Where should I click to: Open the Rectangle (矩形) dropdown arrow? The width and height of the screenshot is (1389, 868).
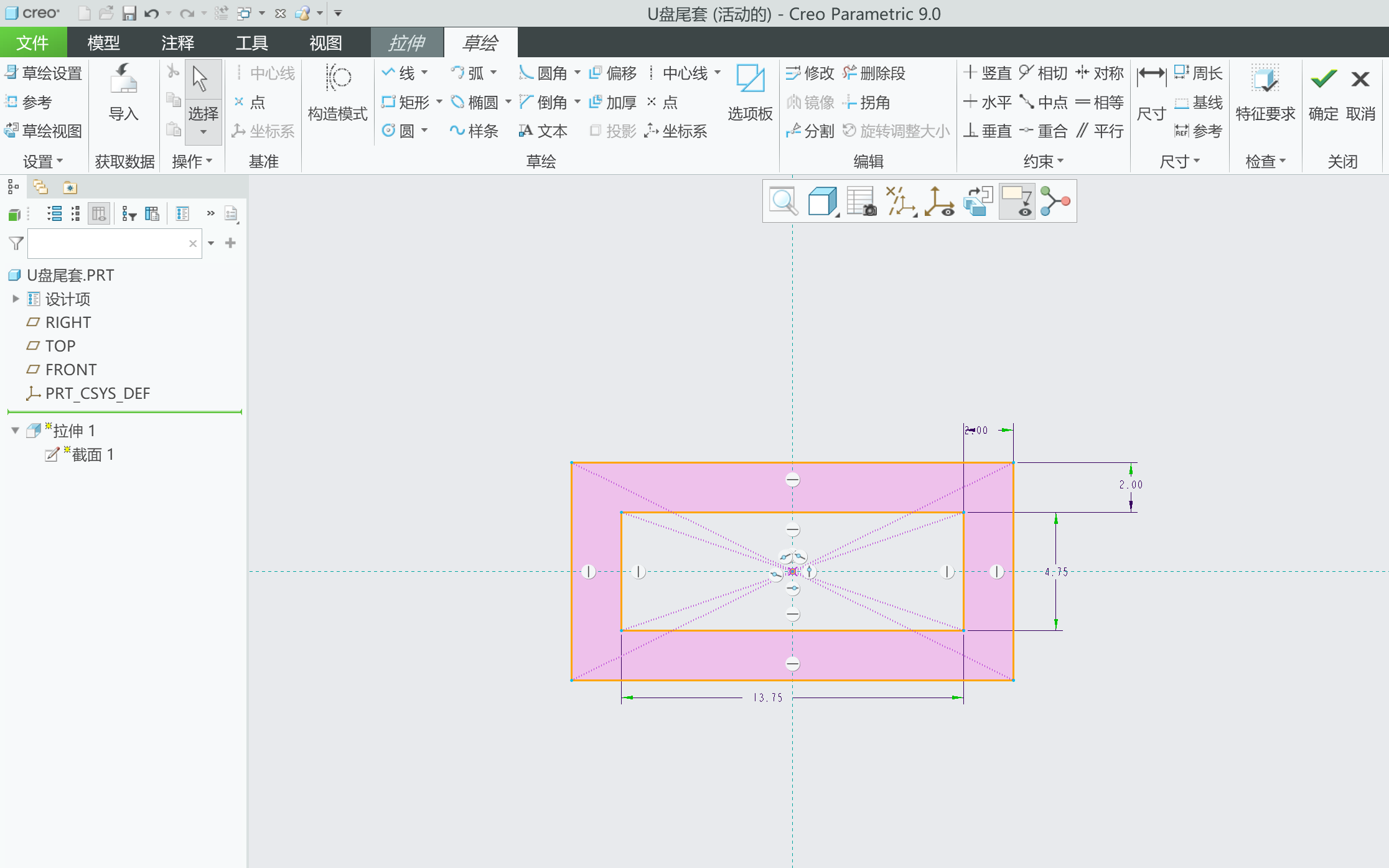click(439, 102)
